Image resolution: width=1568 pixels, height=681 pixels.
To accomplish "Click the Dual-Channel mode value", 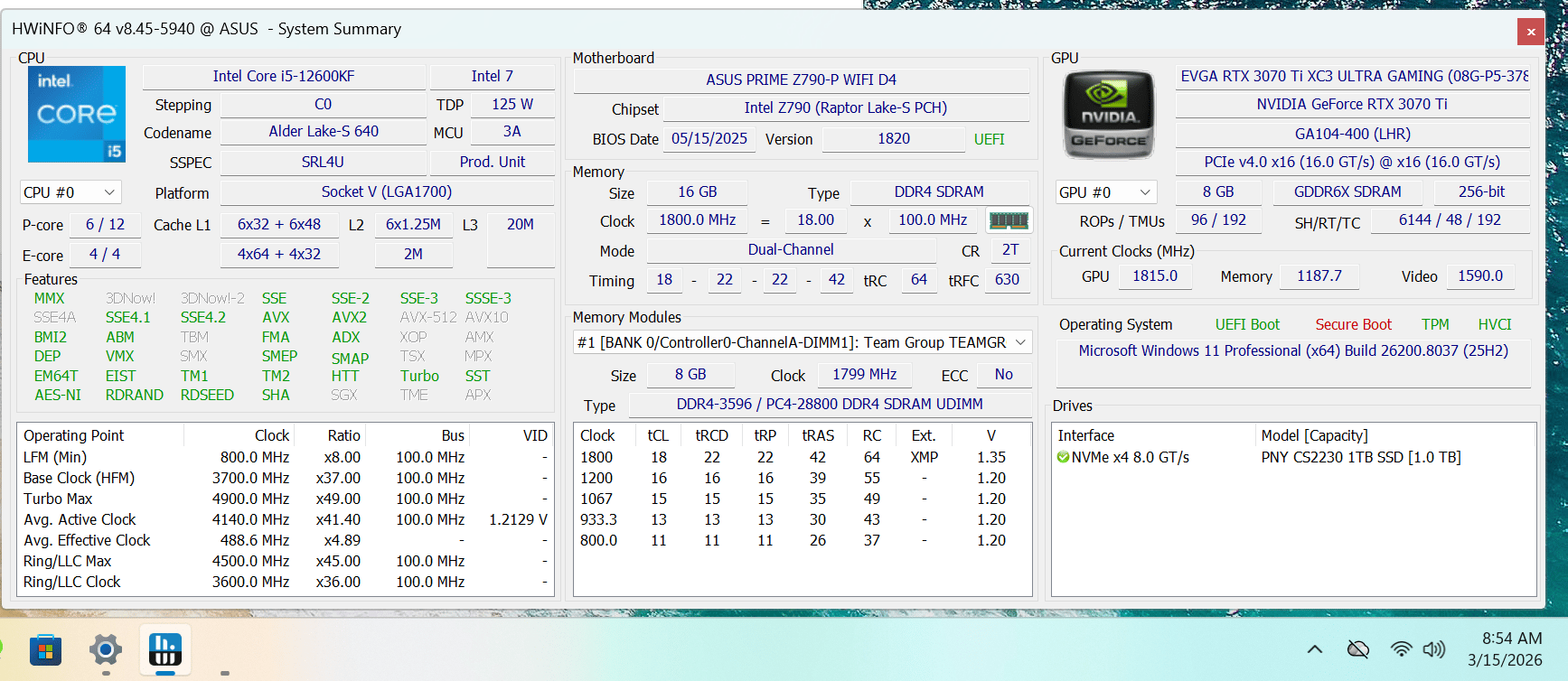I will (791, 249).
